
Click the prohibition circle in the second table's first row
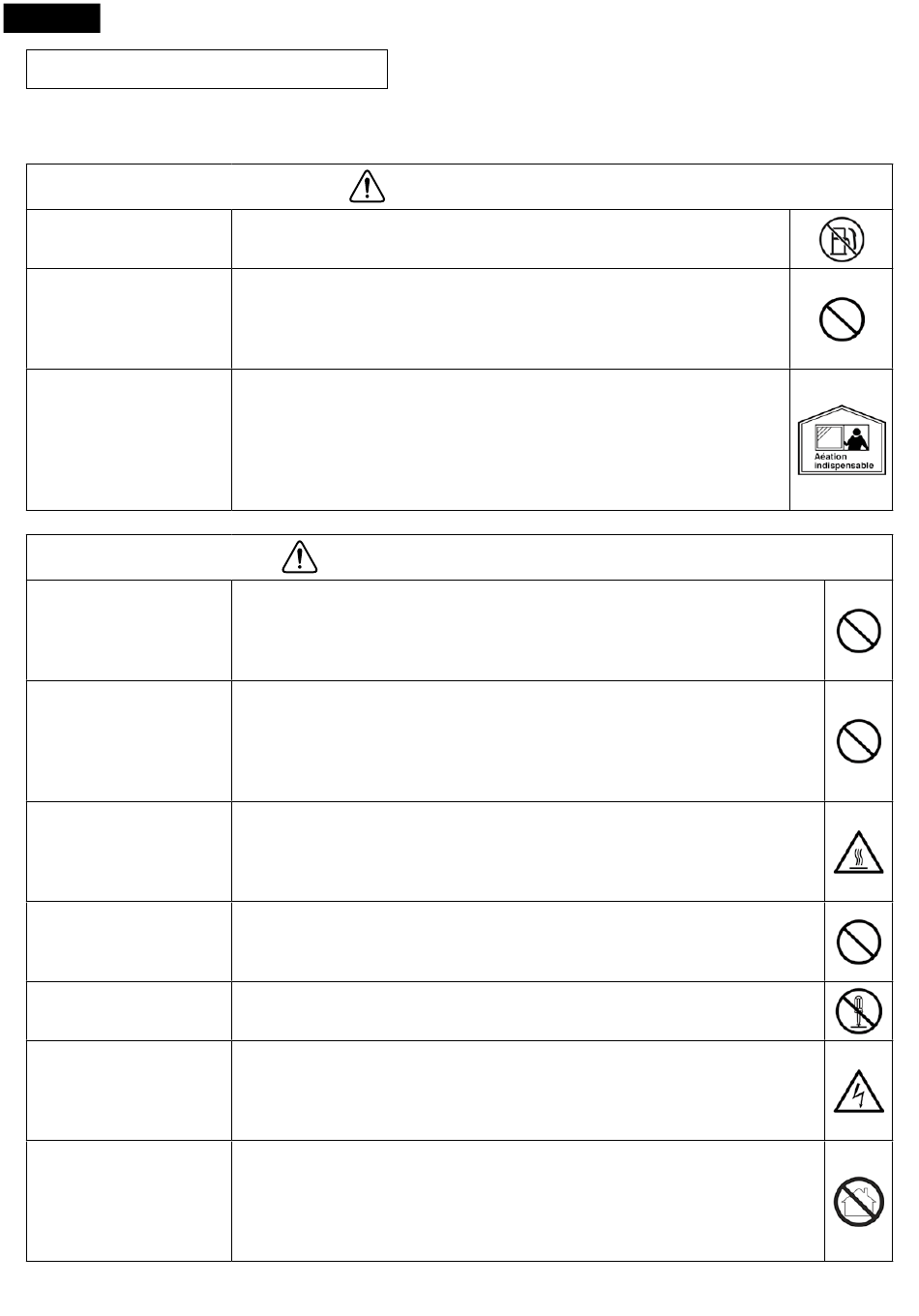(858, 630)
